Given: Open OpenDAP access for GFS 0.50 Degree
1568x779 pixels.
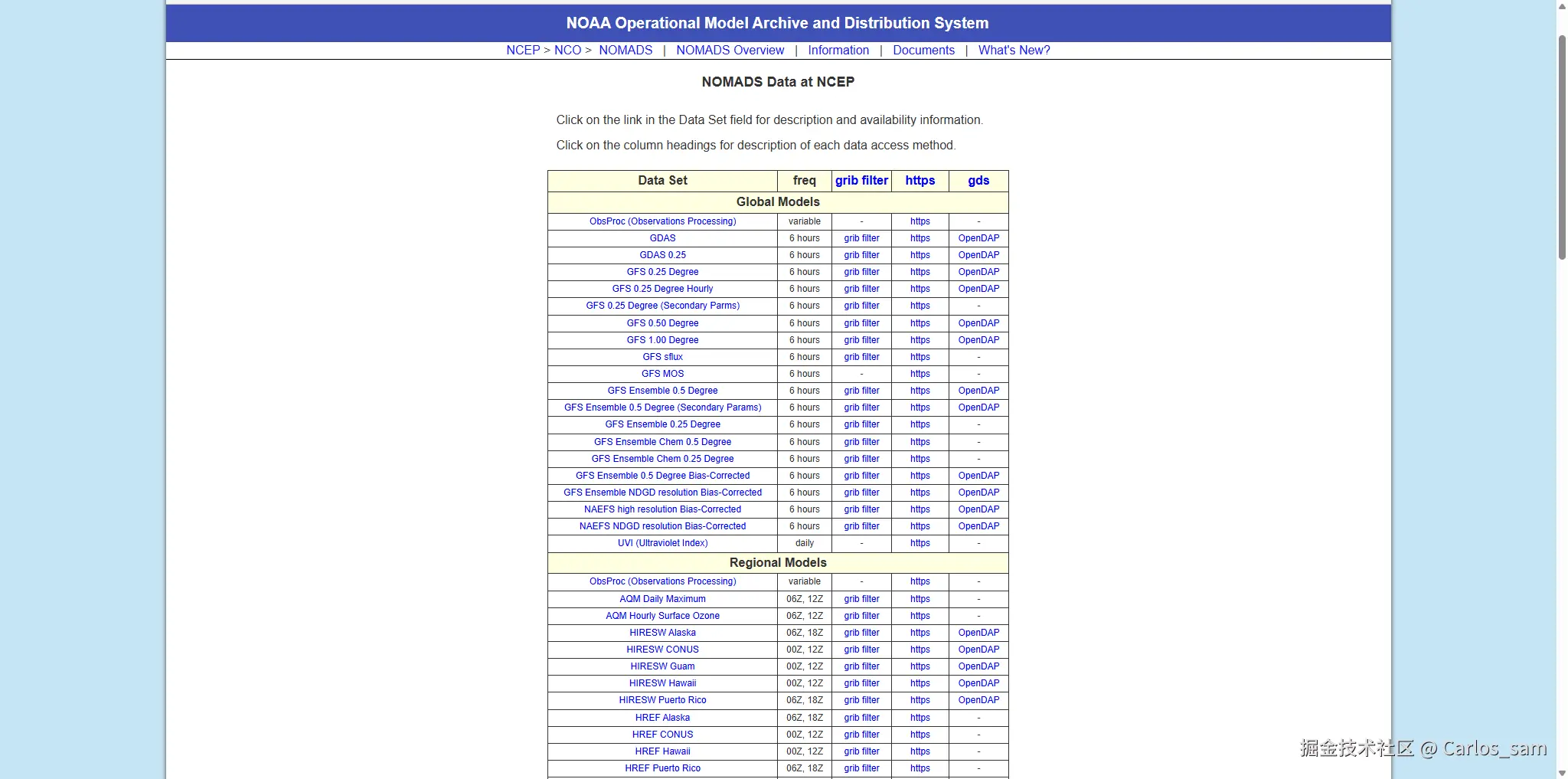Looking at the screenshot, I should [x=978, y=323].
